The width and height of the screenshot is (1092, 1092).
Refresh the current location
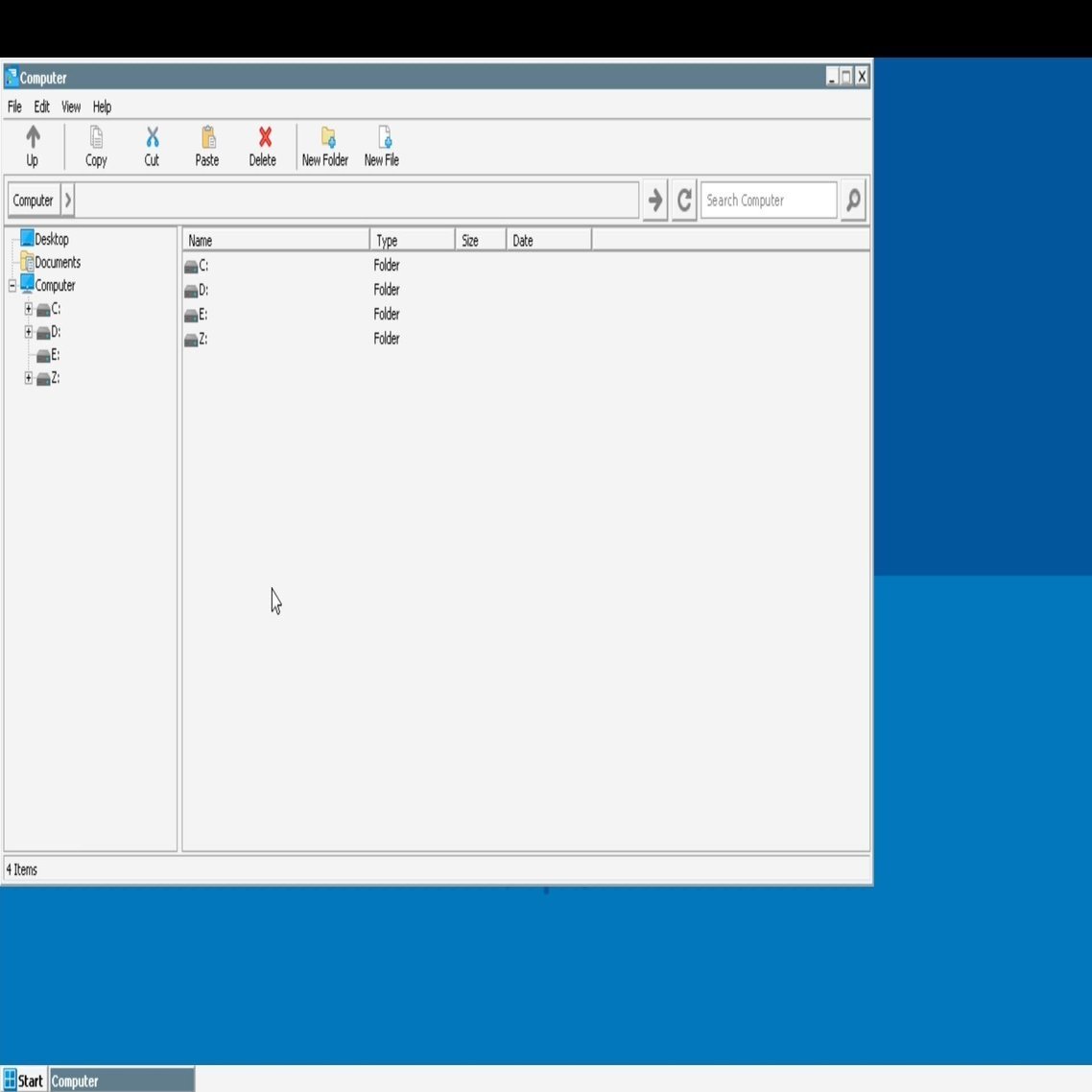pos(684,201)
